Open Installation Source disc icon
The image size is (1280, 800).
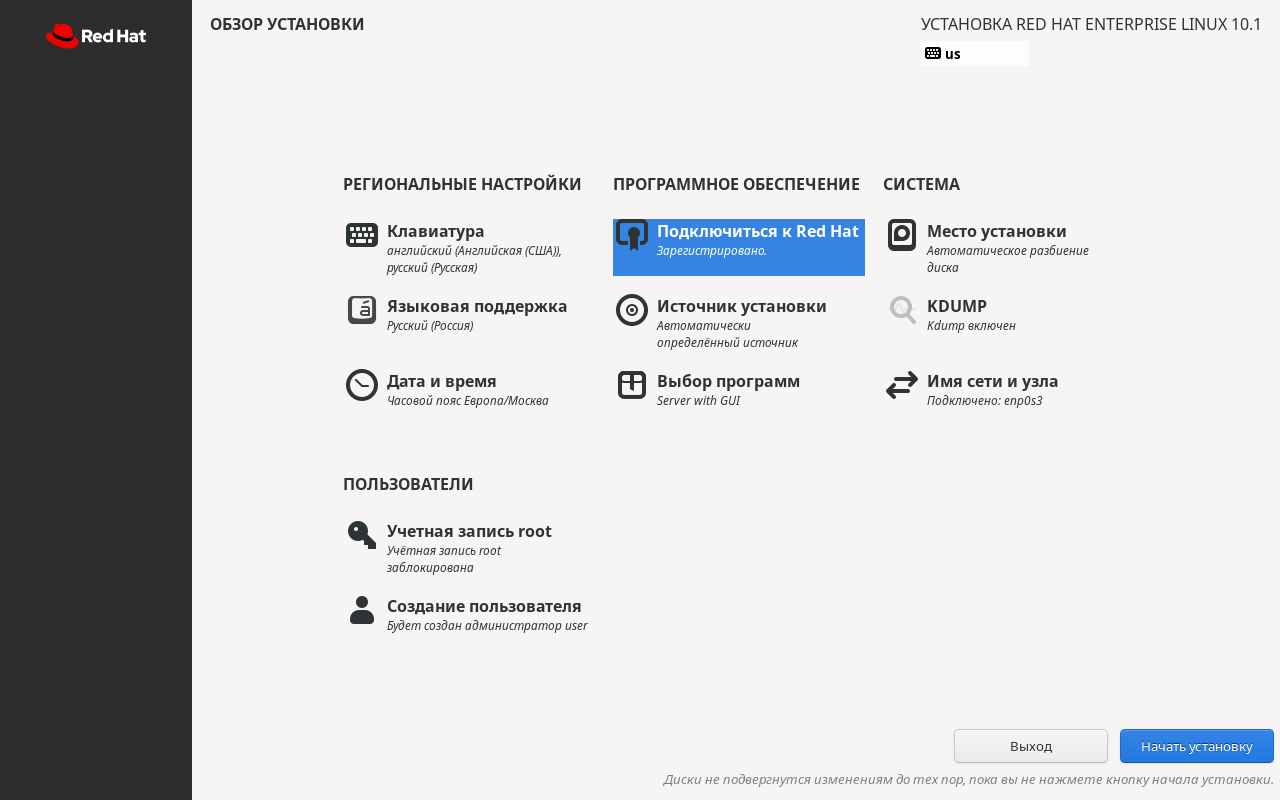pos(632,310)
